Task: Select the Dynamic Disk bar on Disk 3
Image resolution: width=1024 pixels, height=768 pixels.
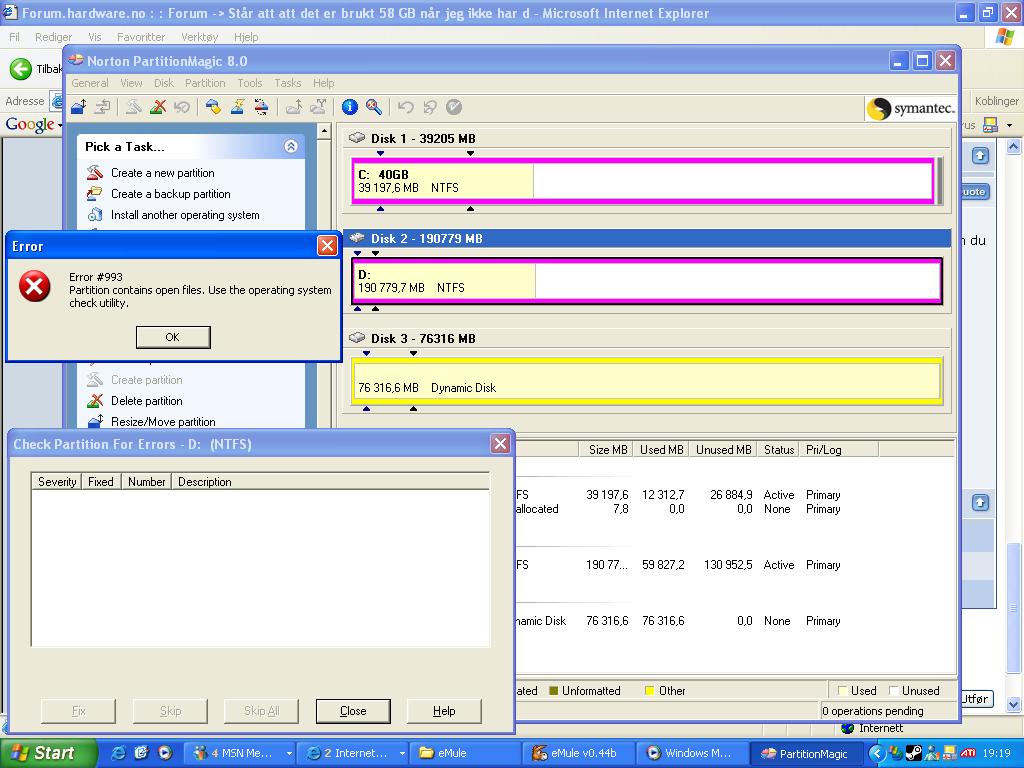Action: (647, 381)
